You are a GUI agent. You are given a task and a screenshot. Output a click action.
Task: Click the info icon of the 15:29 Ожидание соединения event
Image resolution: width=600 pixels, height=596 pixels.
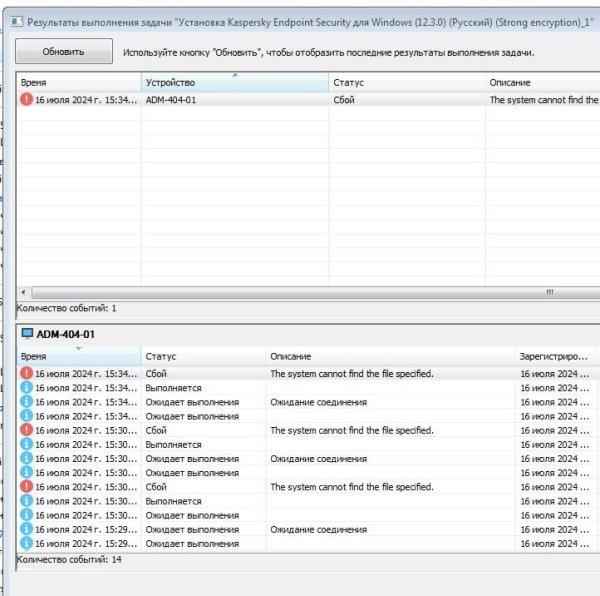(x=26, y=529)
